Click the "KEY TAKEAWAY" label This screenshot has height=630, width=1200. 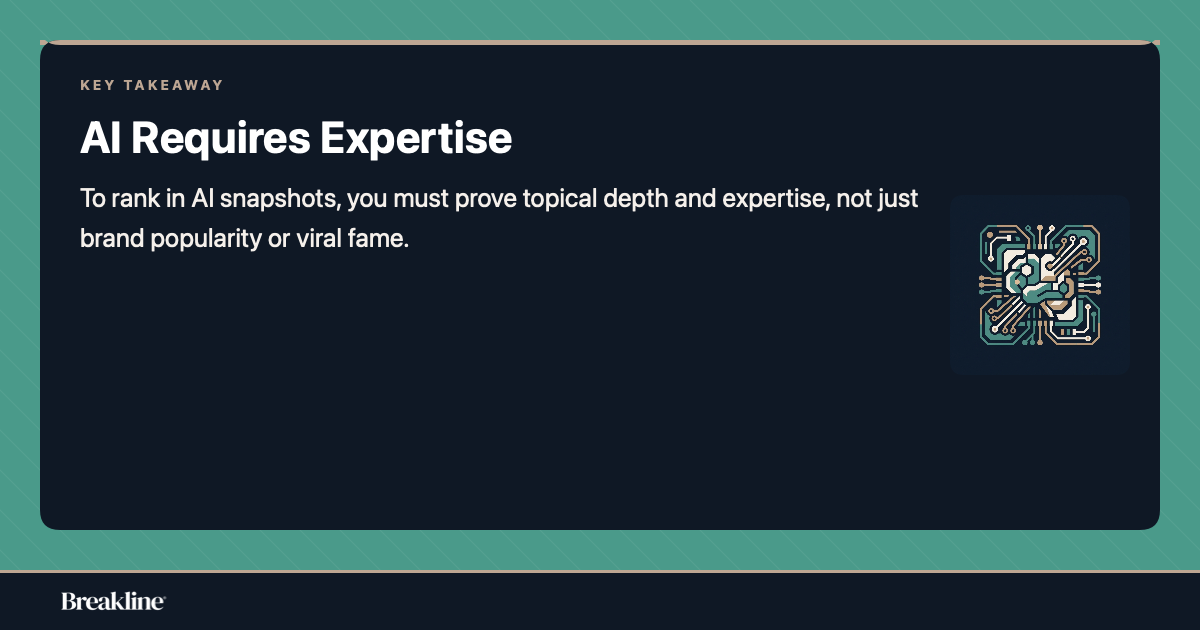click(152, 85)
